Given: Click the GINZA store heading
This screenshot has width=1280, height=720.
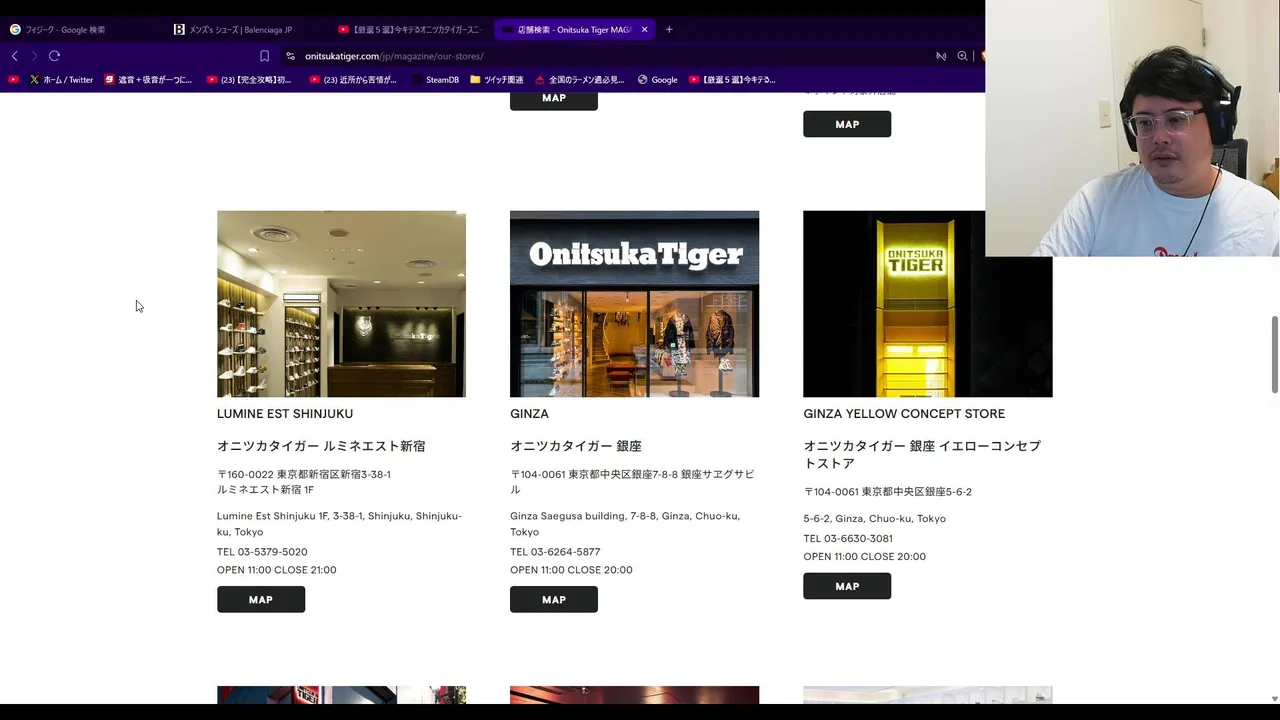Looking at the screenshot, I should pyautogui.click(x=529, y=413).
